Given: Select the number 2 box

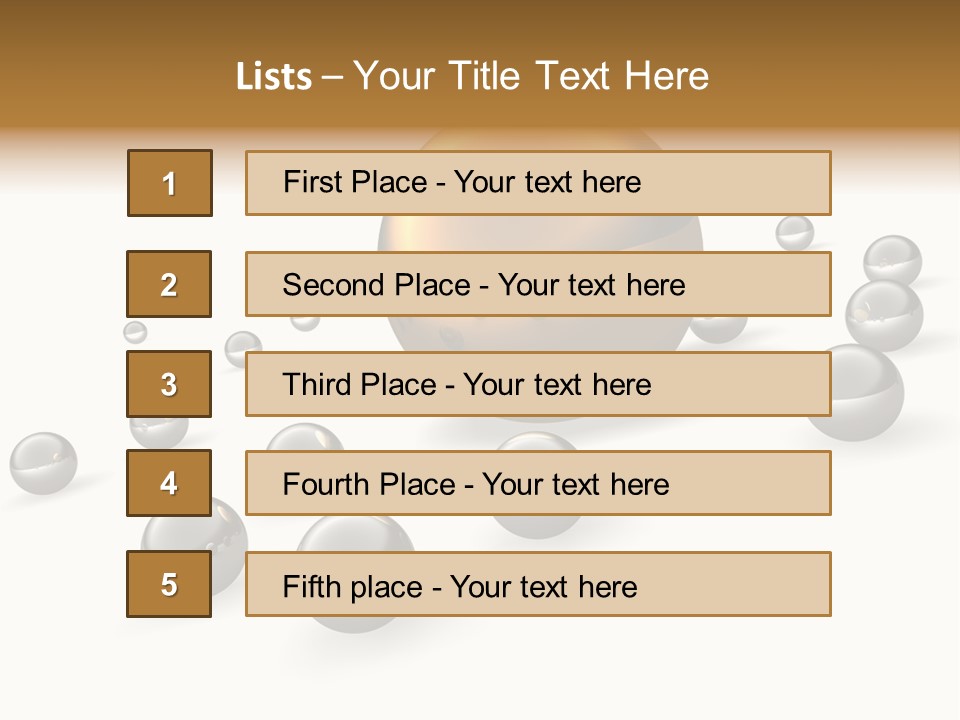Looking at the screenshot, I should tap(169, 284).
